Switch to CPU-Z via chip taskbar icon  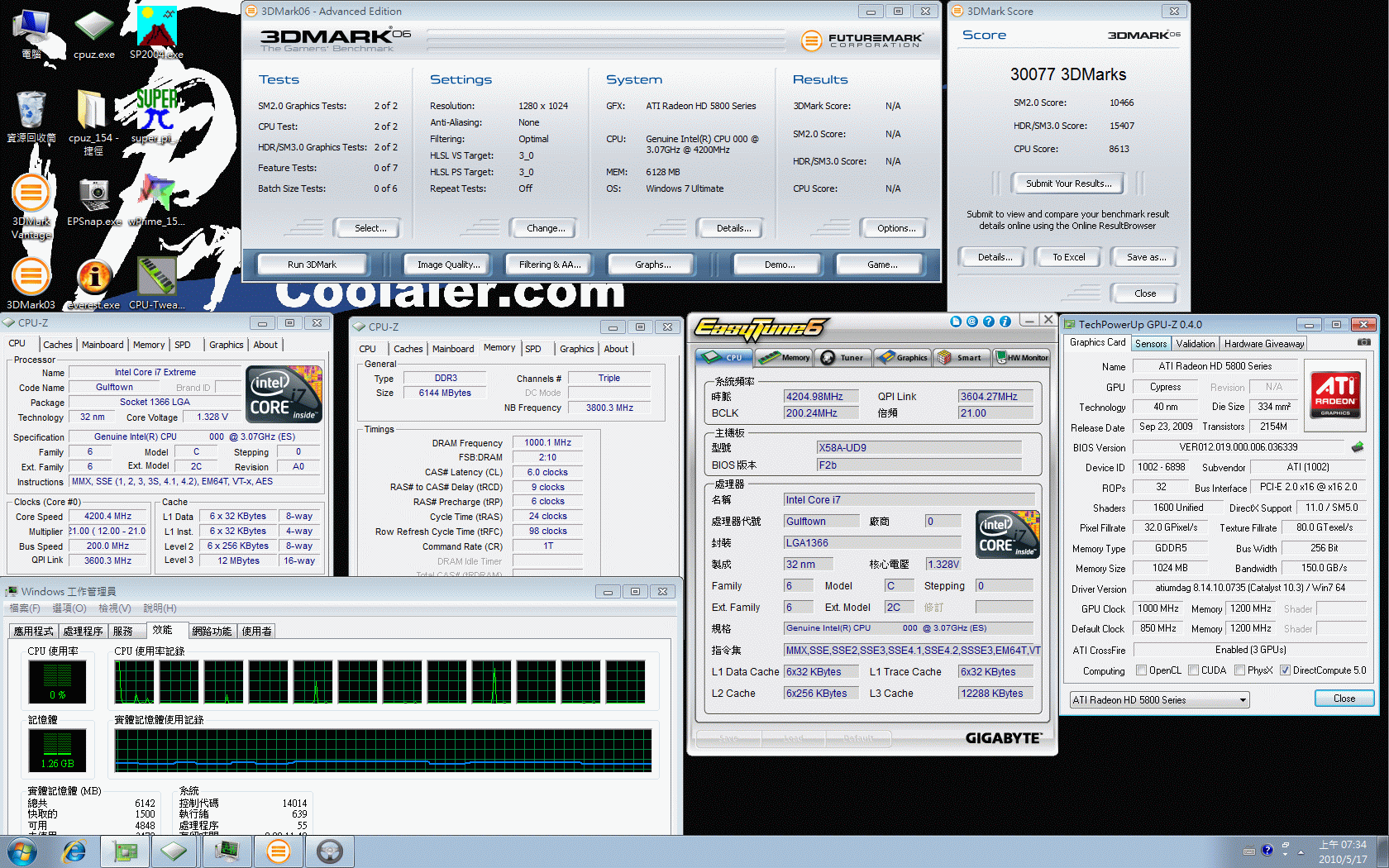174,851
